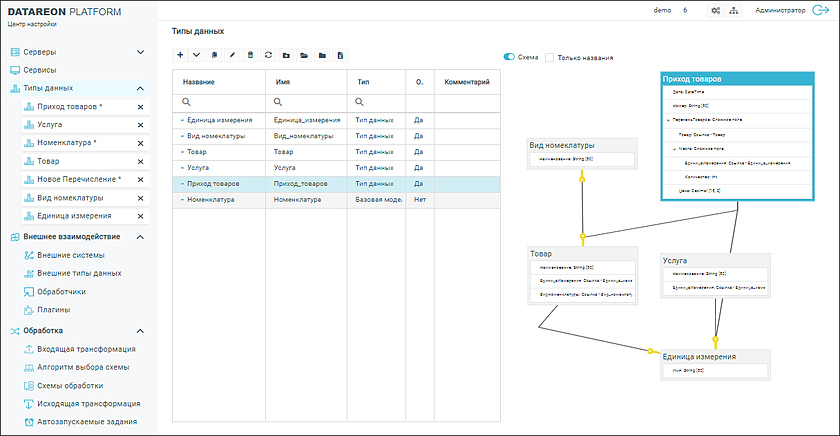Click the pencil edit icon in toolbar
Viewport: 840px width, 436px height.
pos(233,55)
